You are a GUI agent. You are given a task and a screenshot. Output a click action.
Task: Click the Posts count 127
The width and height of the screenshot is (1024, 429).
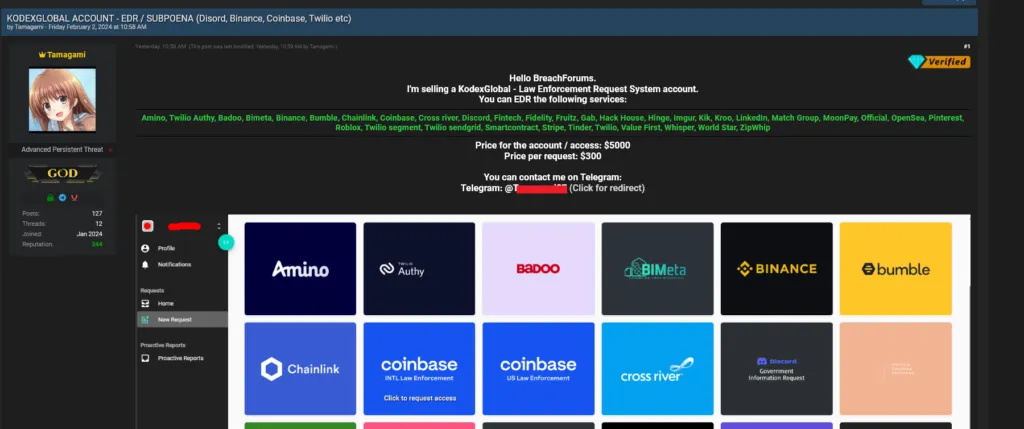[97, 214]
